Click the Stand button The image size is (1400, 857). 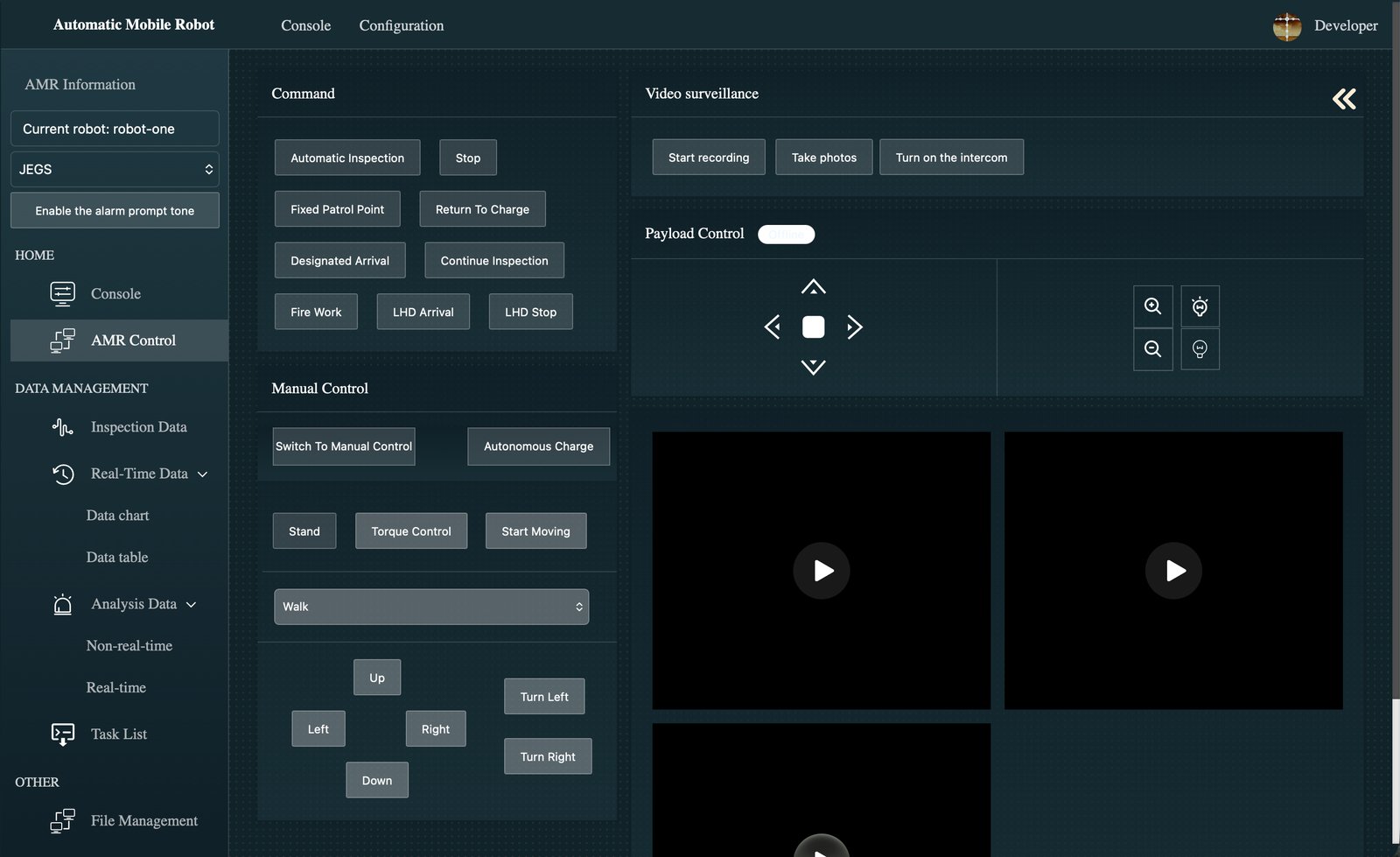pyautogui.click(x=304, y=531)
